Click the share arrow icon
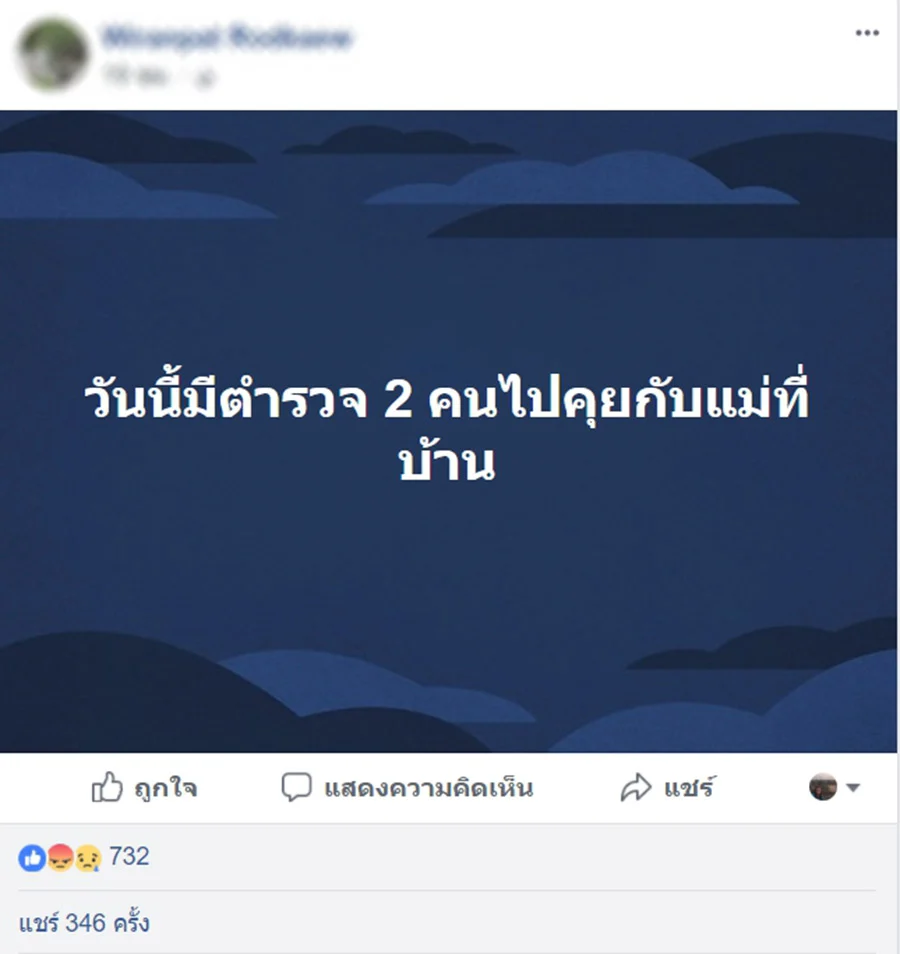This screenshot has width=900, height=954. coord(636,787)
